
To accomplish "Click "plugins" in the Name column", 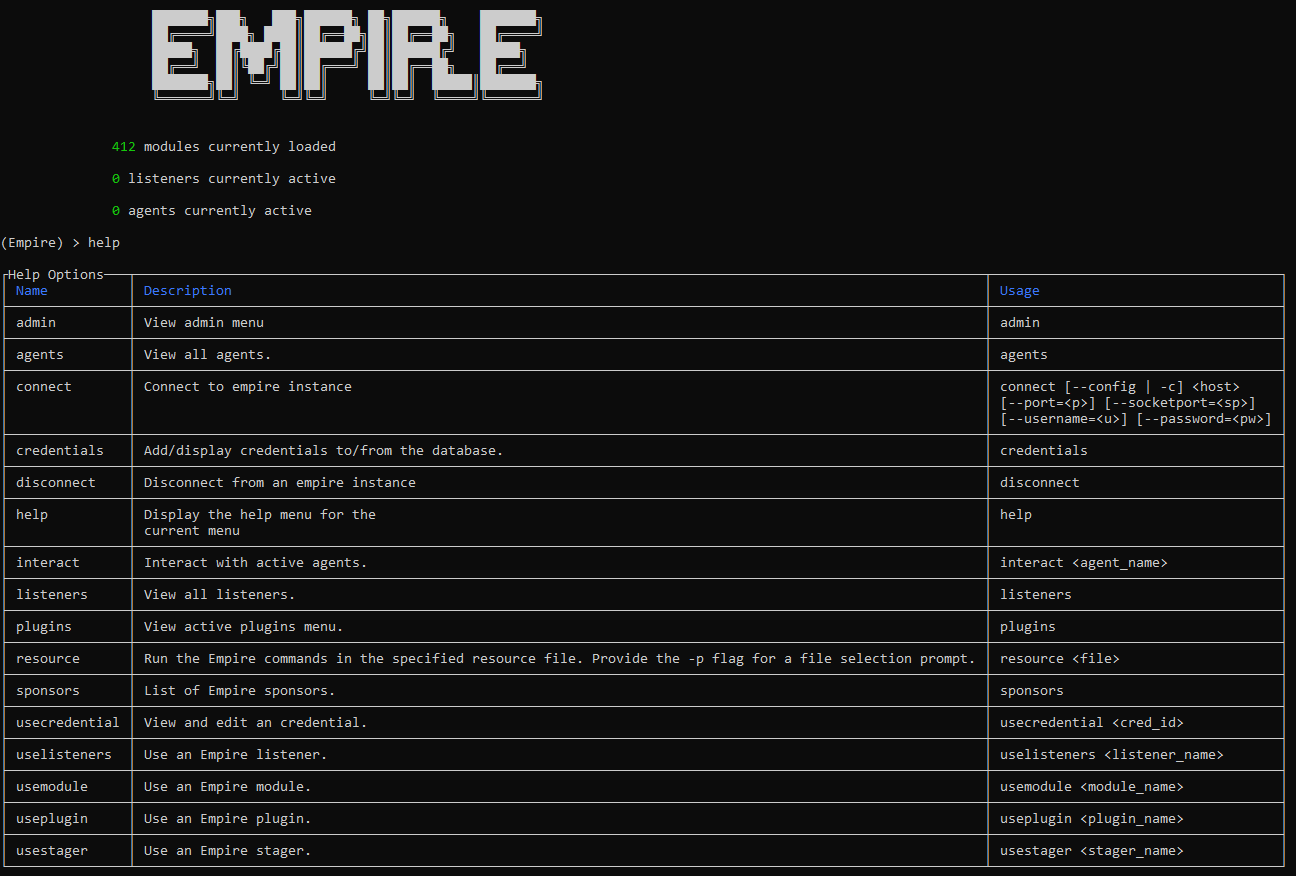I will [x=44, y=627].
